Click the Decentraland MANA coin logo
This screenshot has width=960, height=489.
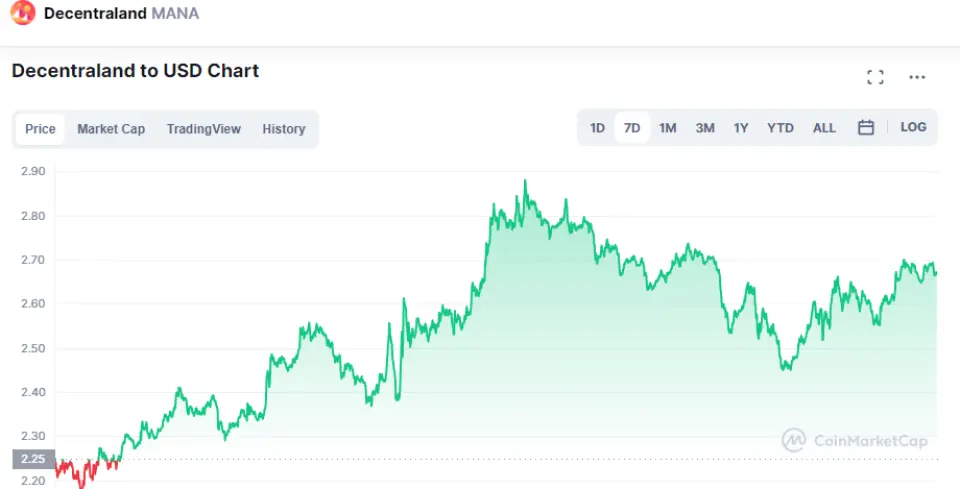tap(22, 14)
